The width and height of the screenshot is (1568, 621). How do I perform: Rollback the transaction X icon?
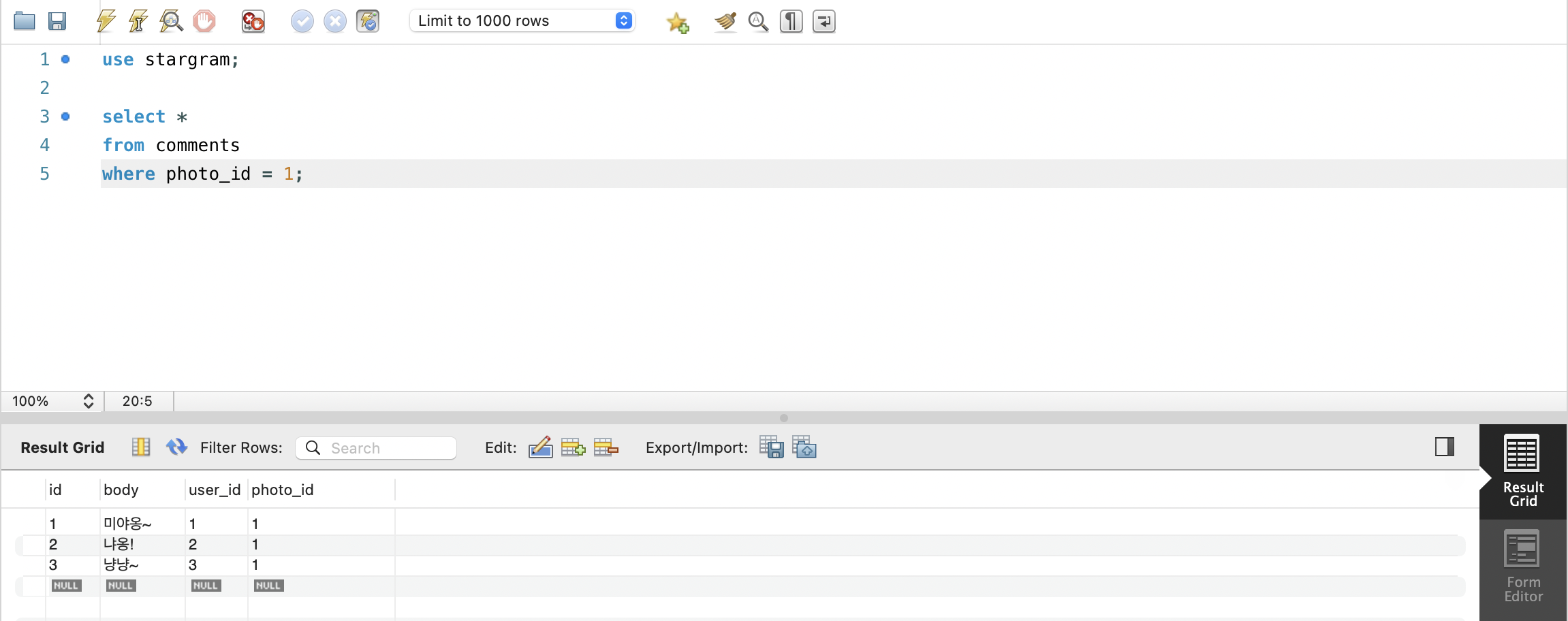(335, 21)
